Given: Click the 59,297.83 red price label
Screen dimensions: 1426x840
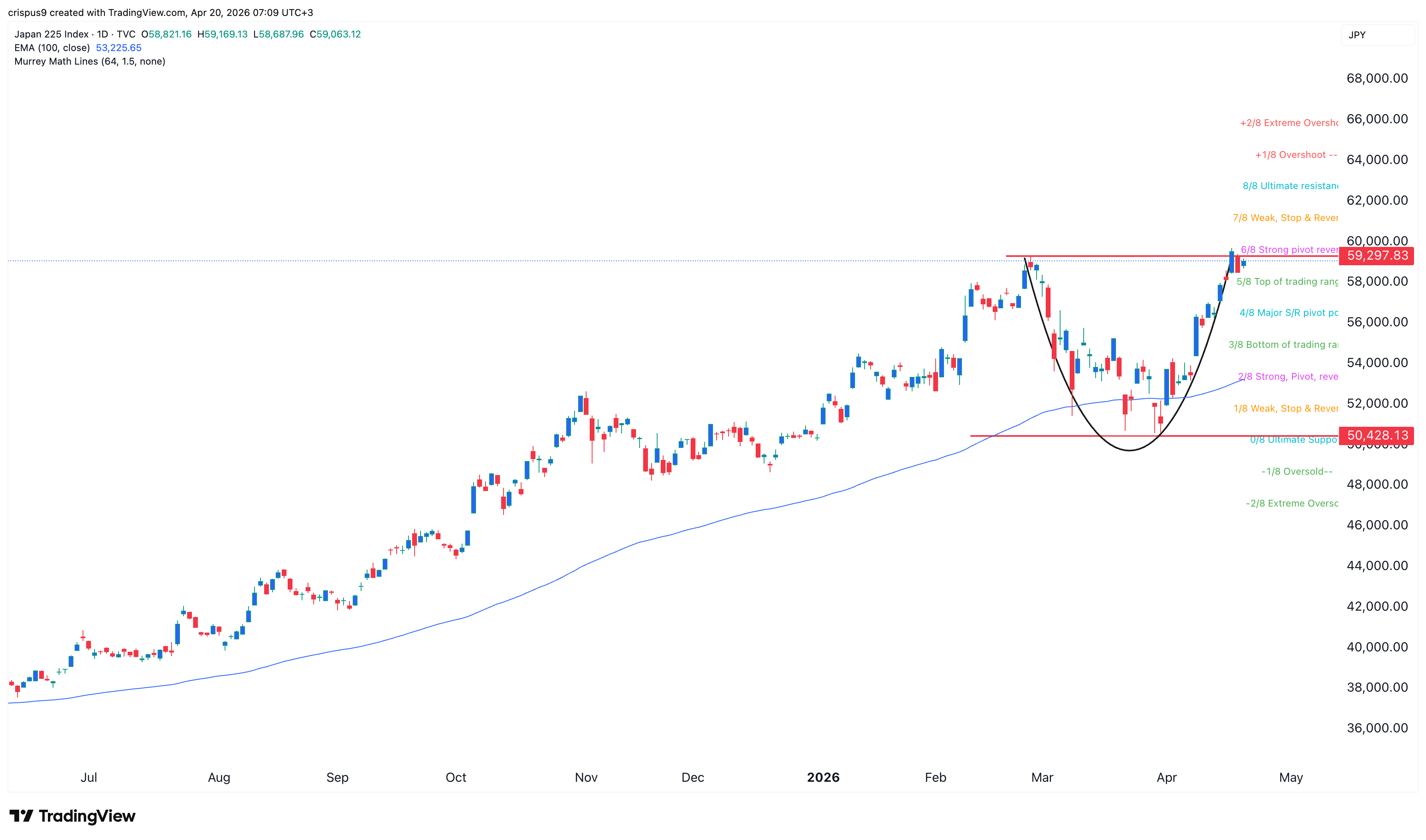Looking at the screenshot, I should [x=1376, y=256].
